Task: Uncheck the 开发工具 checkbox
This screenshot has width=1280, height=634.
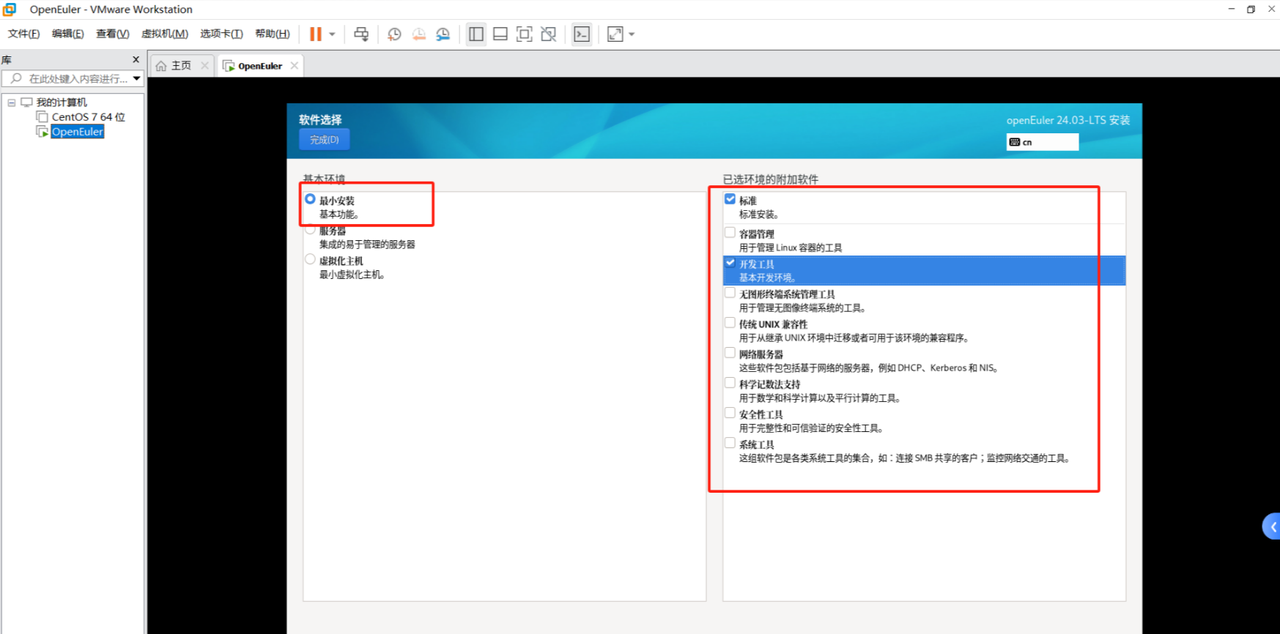Action: 730,263
